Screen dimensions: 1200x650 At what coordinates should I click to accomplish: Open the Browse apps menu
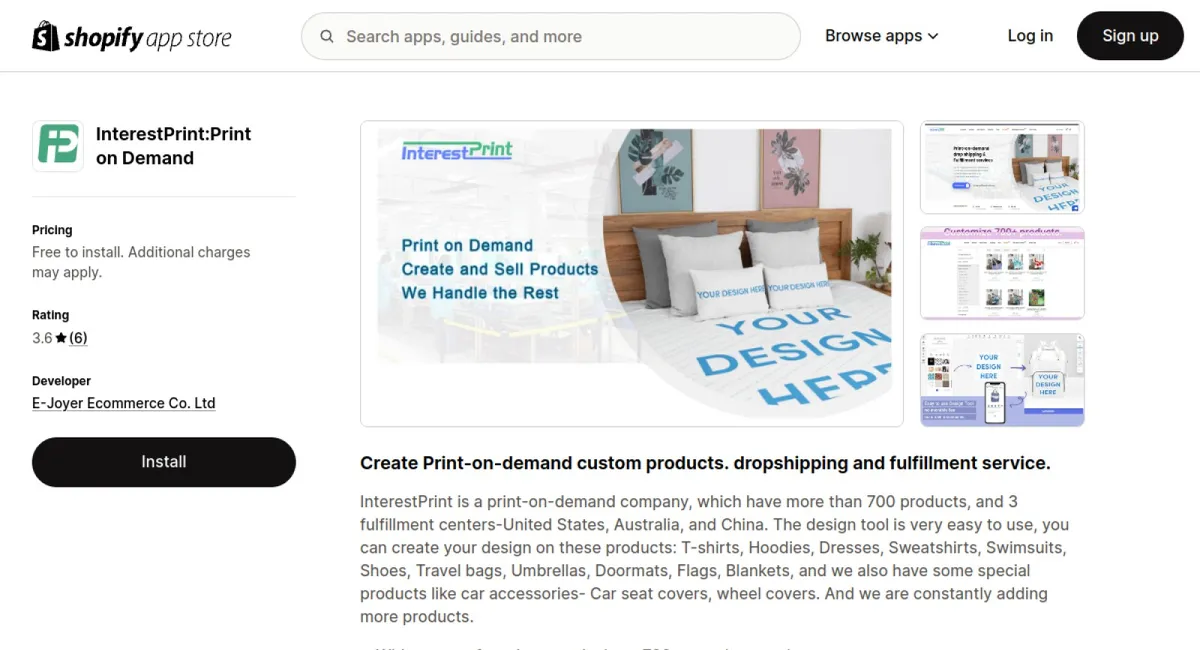point(882,36)
